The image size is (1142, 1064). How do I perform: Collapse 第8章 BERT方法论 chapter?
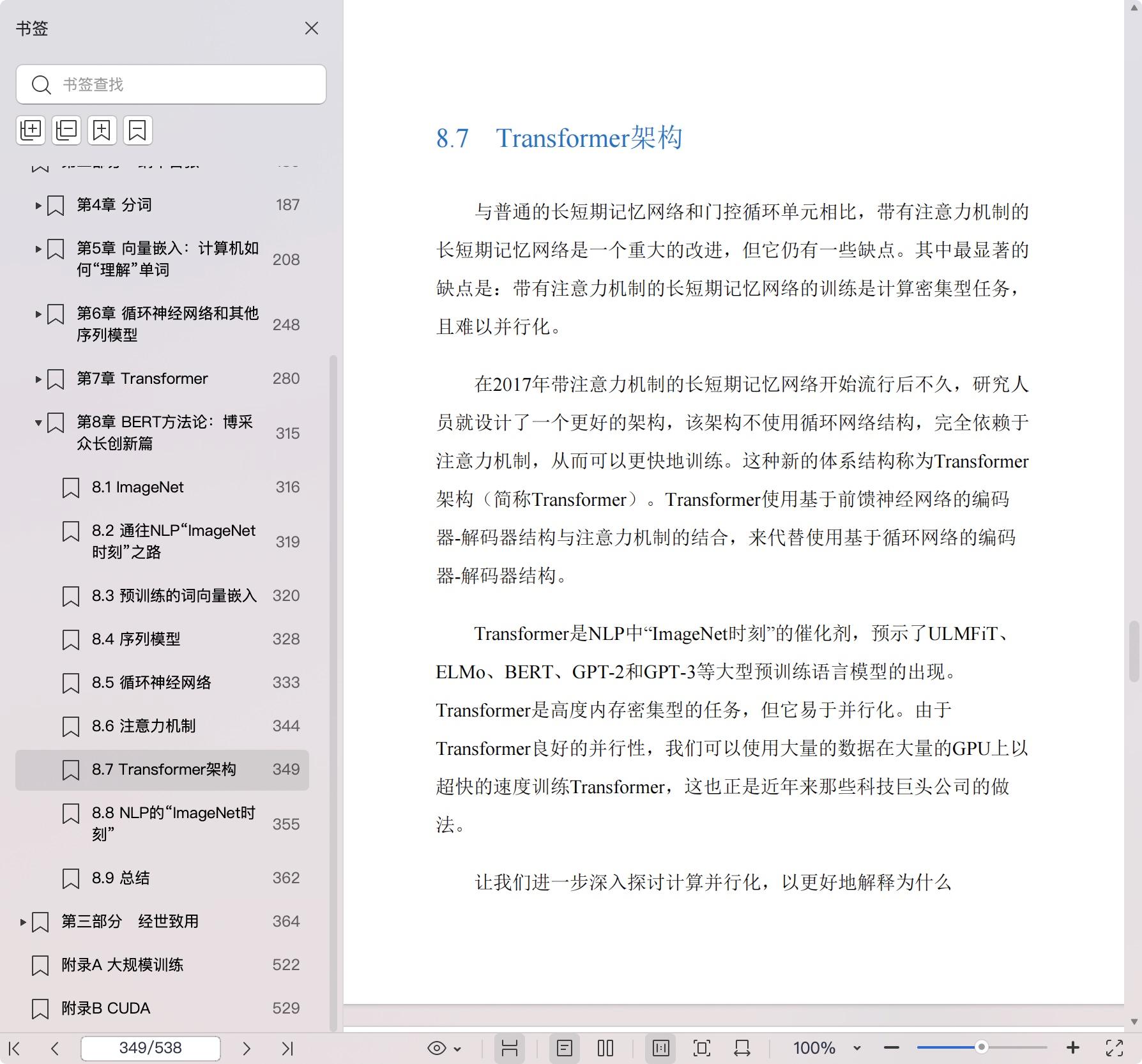click(x=38, y=423)
